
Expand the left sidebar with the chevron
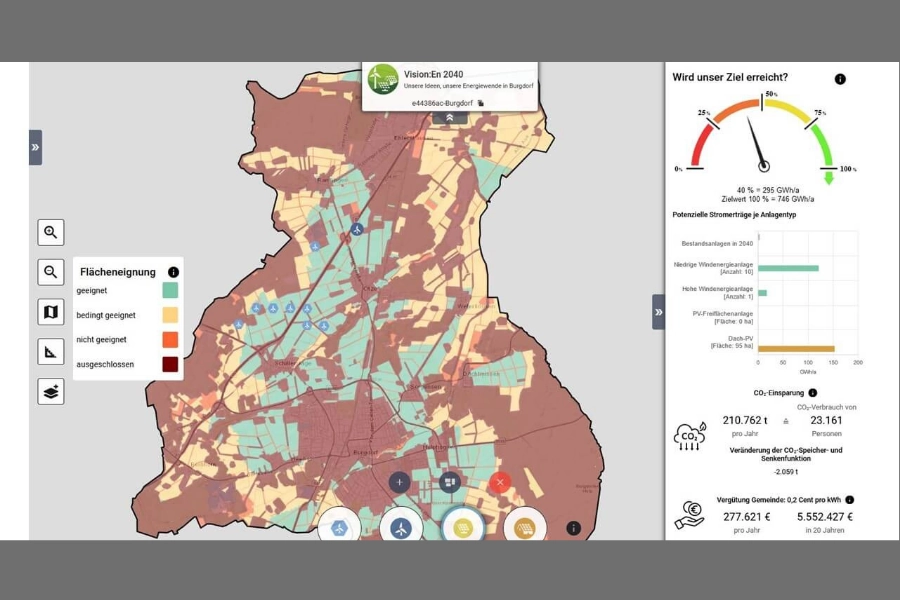(x=36, y=146)
